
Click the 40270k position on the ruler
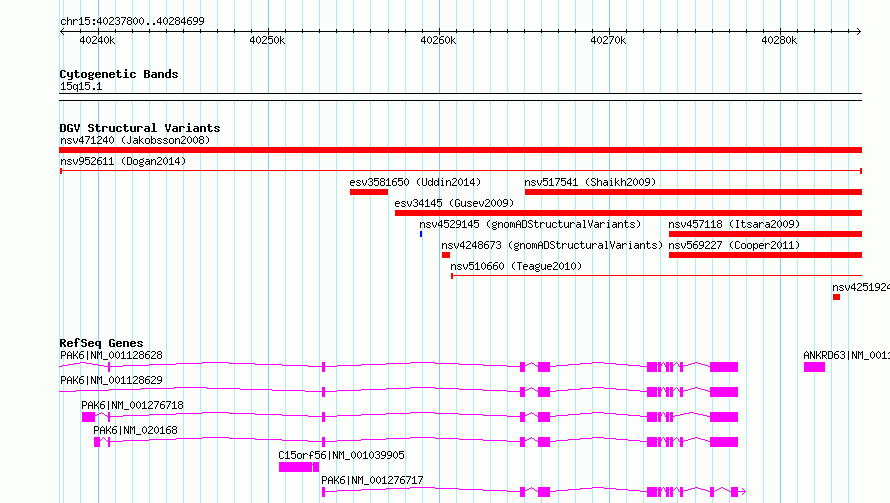608,41
